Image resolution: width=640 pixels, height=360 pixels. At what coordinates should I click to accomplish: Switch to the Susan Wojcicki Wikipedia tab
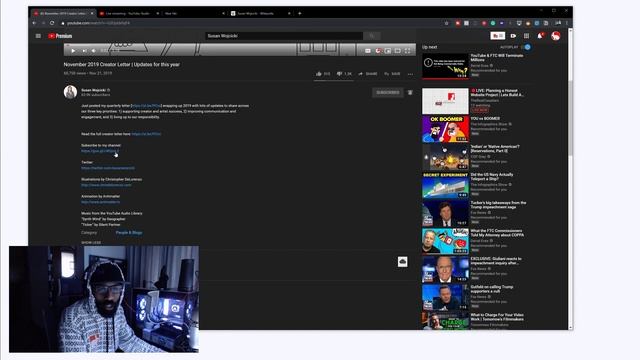point(260,13)
